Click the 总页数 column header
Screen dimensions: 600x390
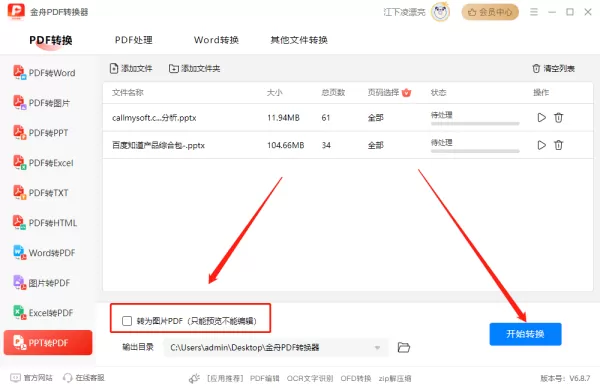point(333,93)
